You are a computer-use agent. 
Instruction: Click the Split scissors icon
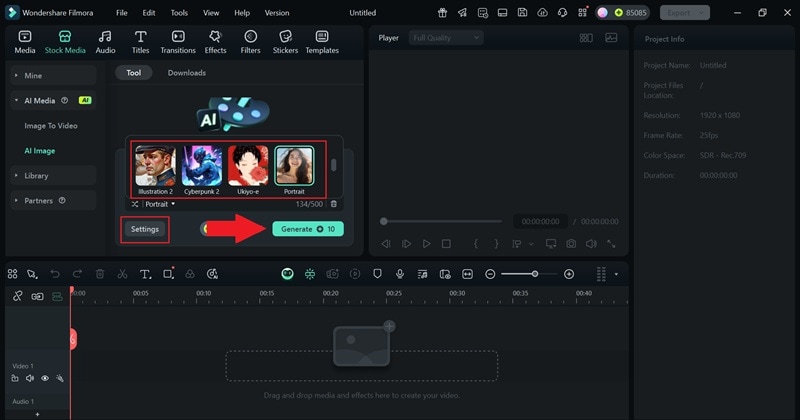pyautogui.click(x=122, y=274)
